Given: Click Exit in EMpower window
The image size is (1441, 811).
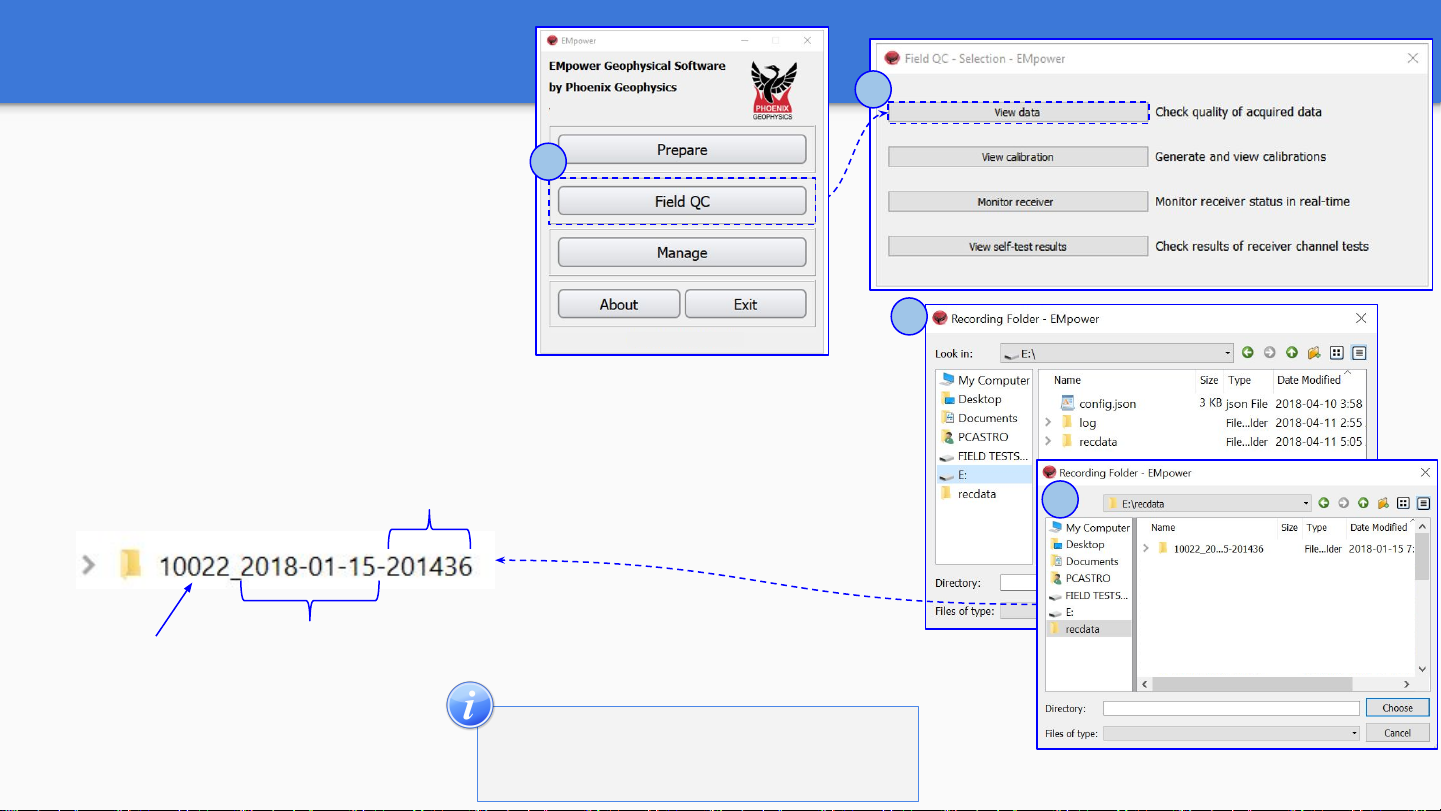Looking at the screenshot, I should (746, 304).
